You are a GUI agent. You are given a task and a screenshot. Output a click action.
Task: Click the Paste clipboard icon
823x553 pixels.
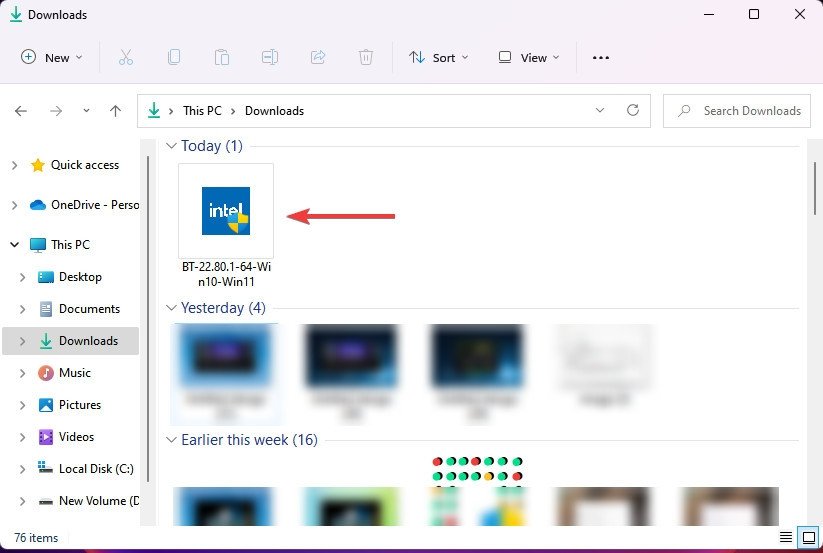coord(222,57)
